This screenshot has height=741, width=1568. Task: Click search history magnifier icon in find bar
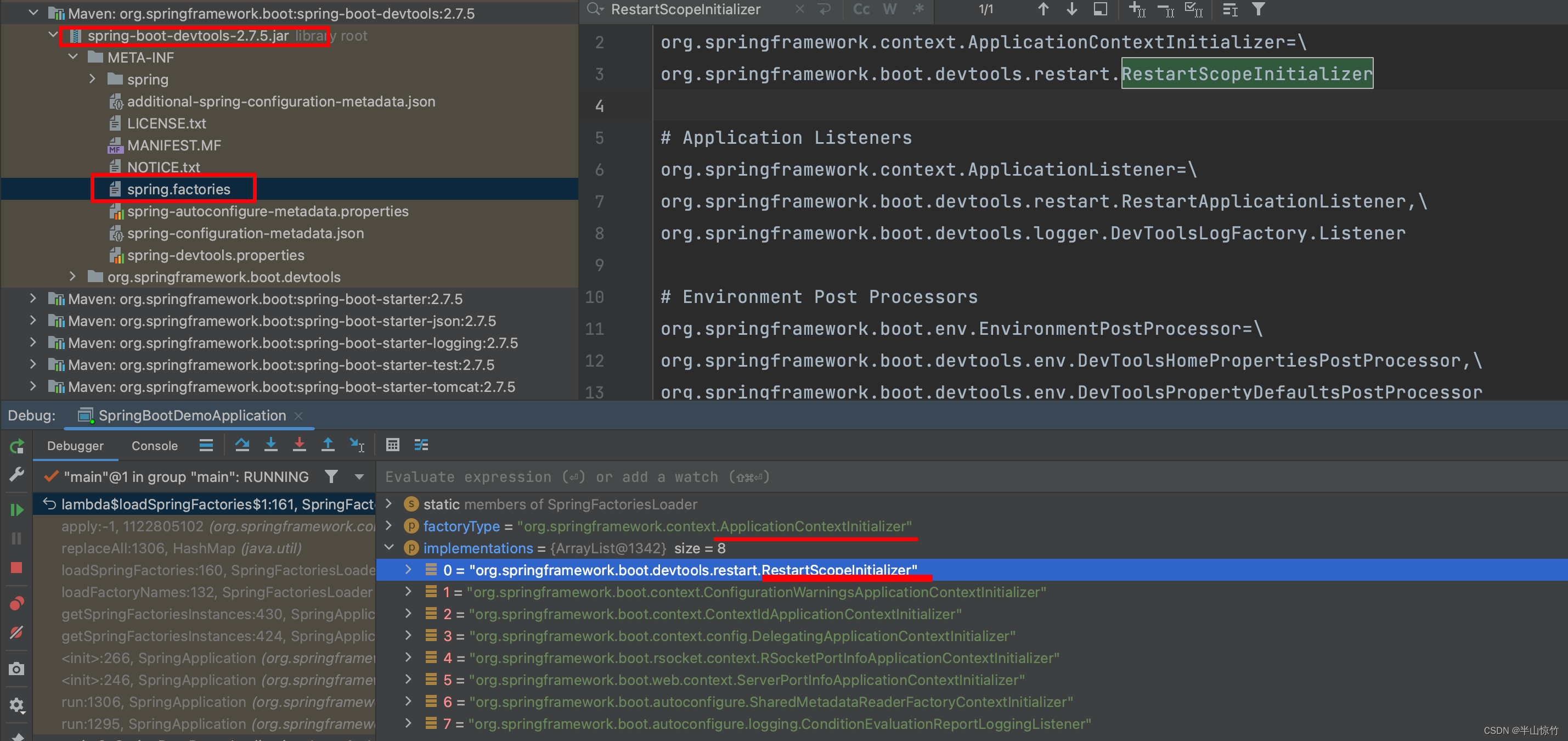595,9
